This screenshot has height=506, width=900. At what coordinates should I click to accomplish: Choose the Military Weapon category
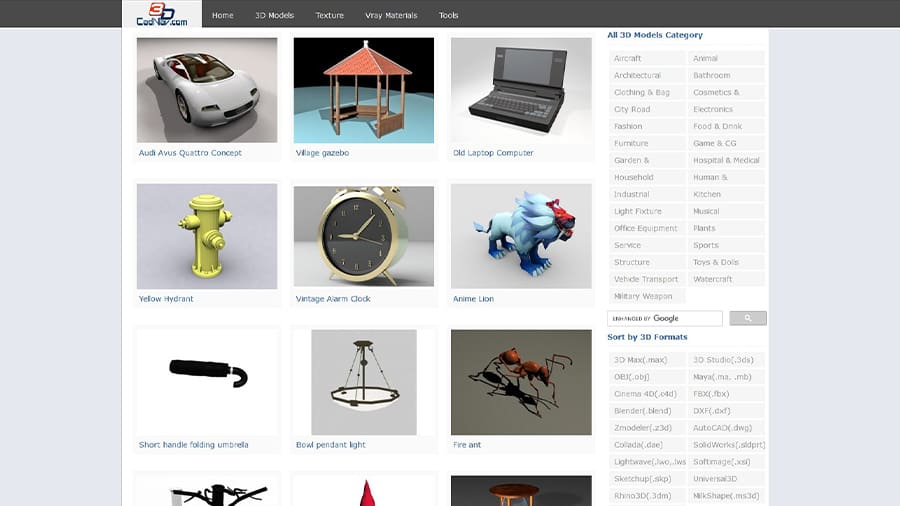point(643,296)
